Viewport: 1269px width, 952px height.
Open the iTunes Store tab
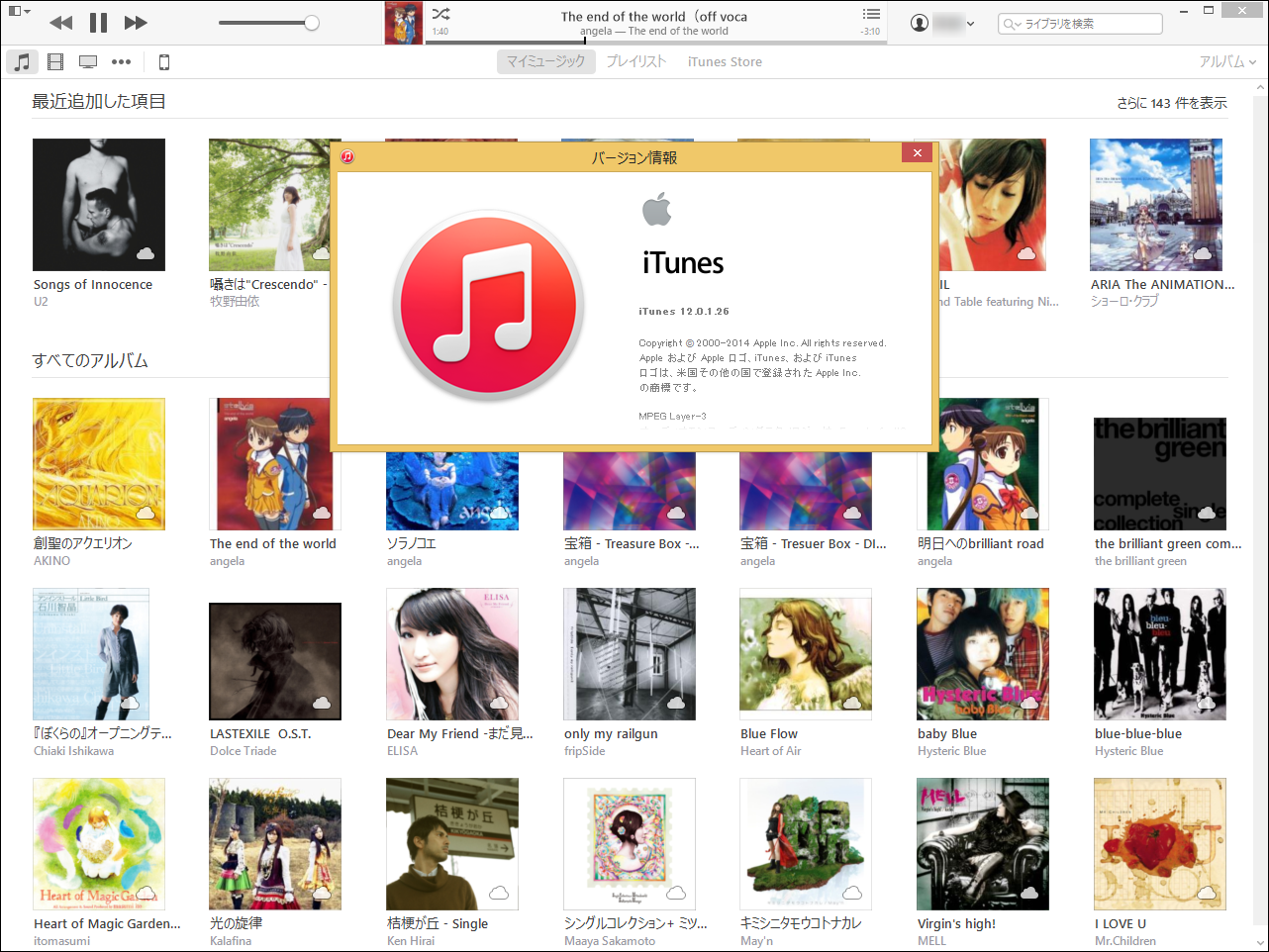pos(724,60)
